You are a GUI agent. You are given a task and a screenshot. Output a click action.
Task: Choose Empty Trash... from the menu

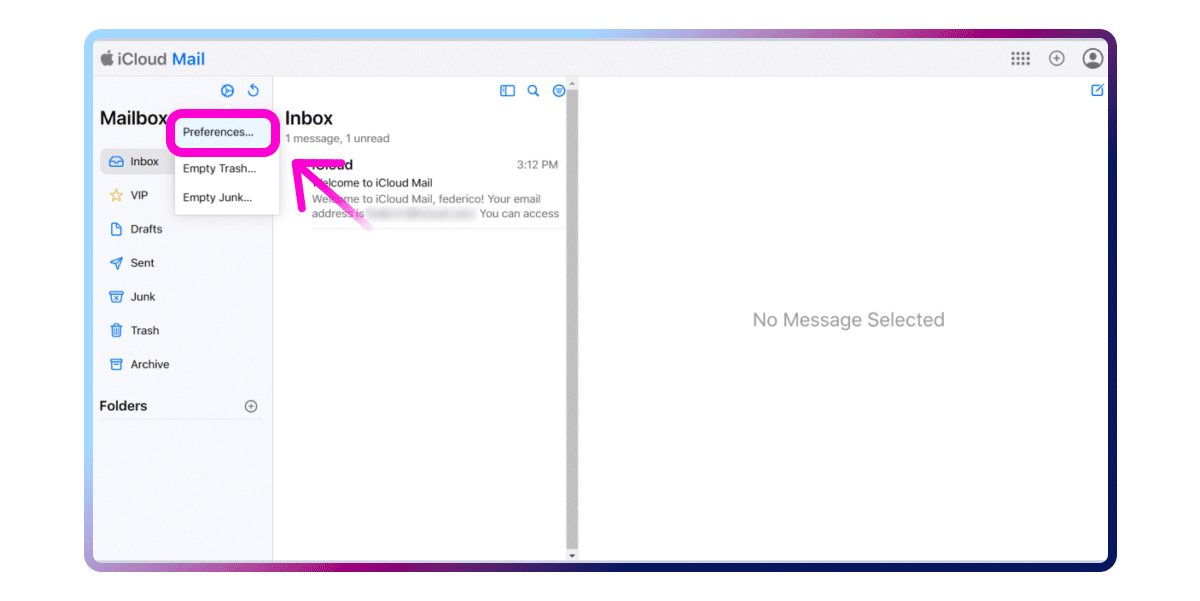(219, 168)
